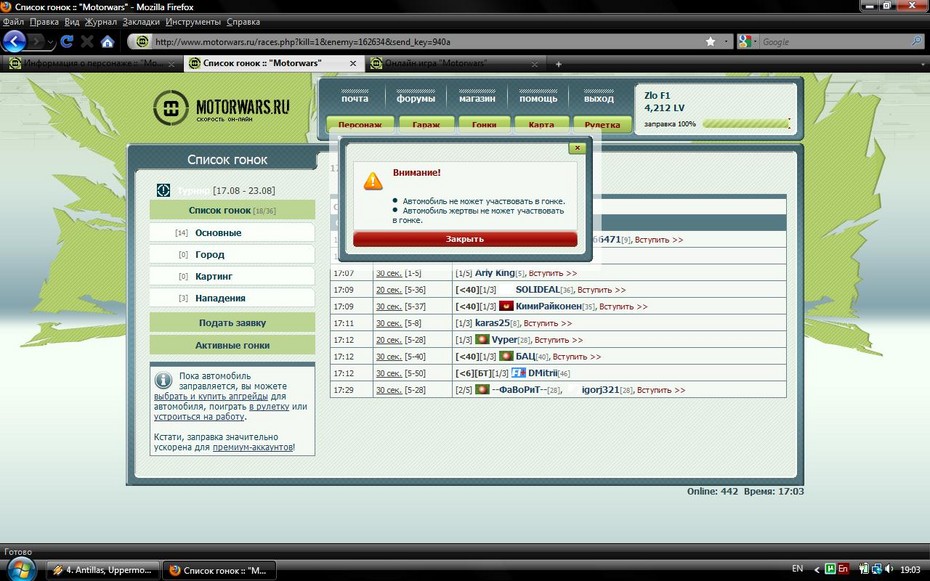The width and height of the screenshot is (930, 581).
Task: Click the Firefox Список гонок taskbar button
Action: coord(219,570)
